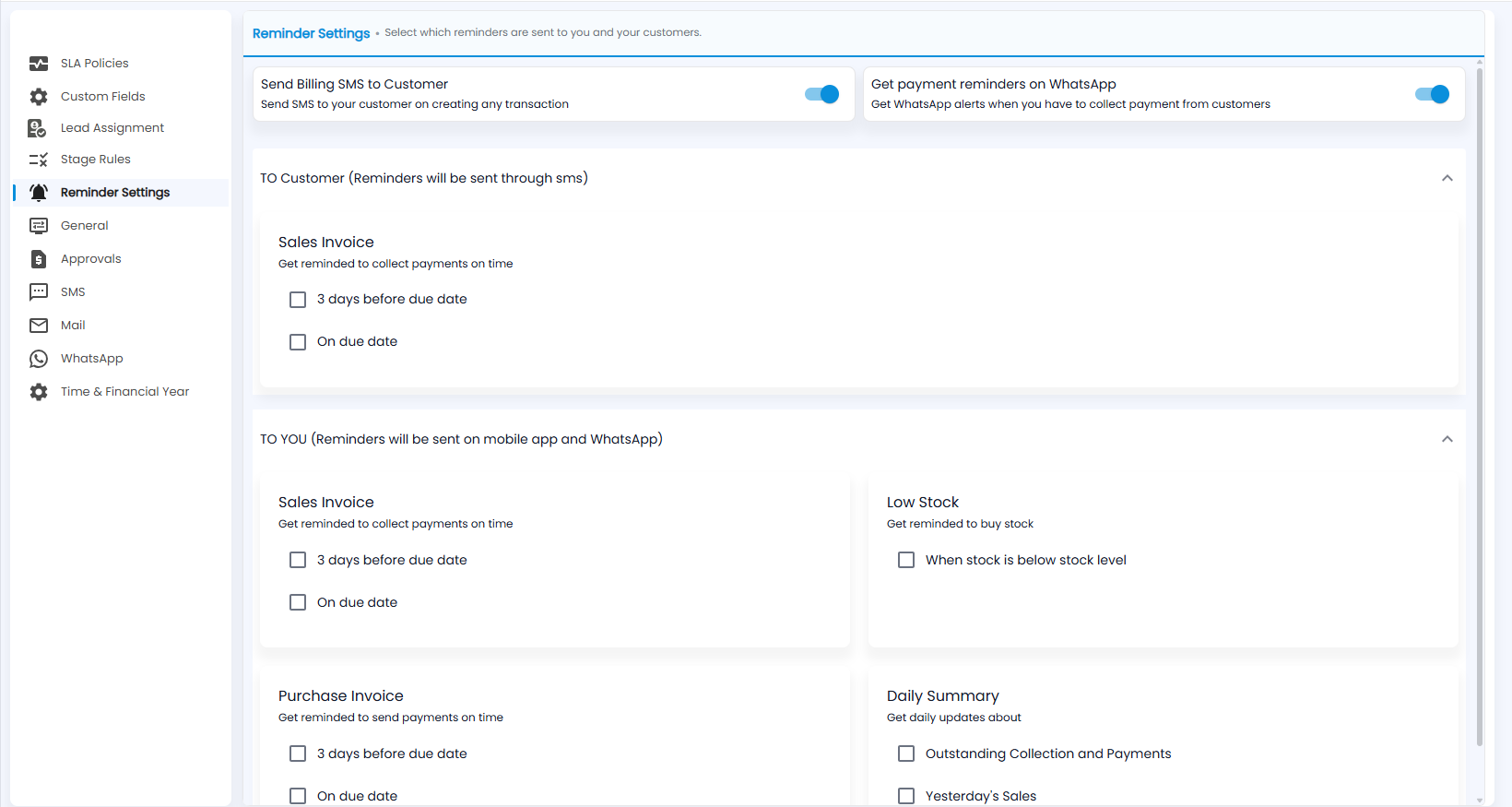
Task: Tick Purchase Invoice 3 days before due date
Action: [x=298, y=754]
